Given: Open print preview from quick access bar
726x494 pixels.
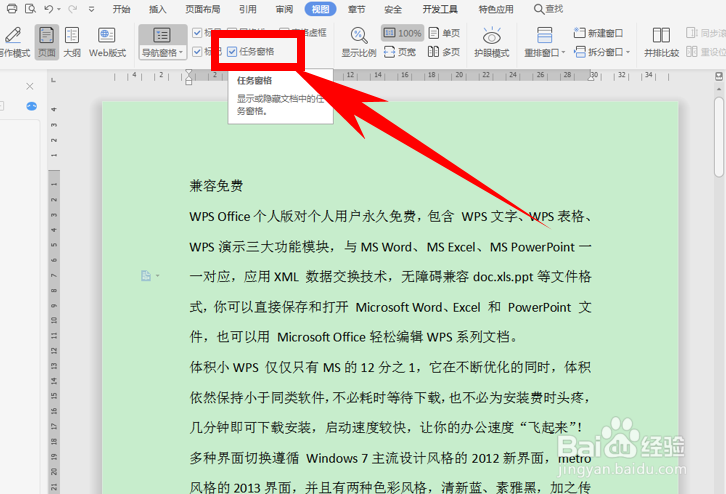Looking at the screenshot, I should pos(31,8).
